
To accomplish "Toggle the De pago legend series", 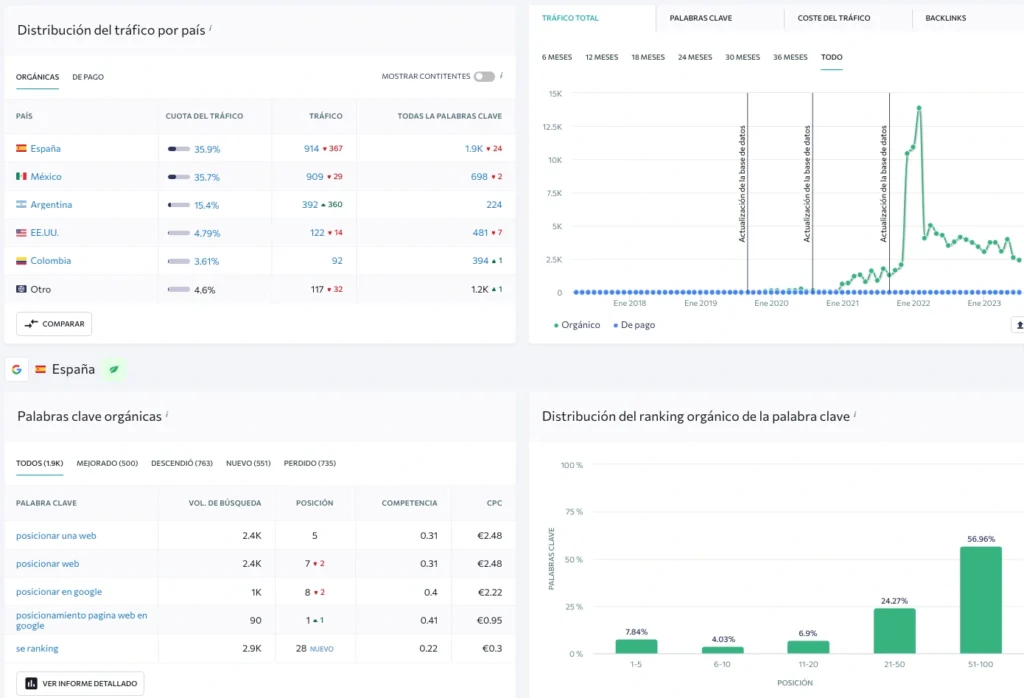I will (634, 325).
